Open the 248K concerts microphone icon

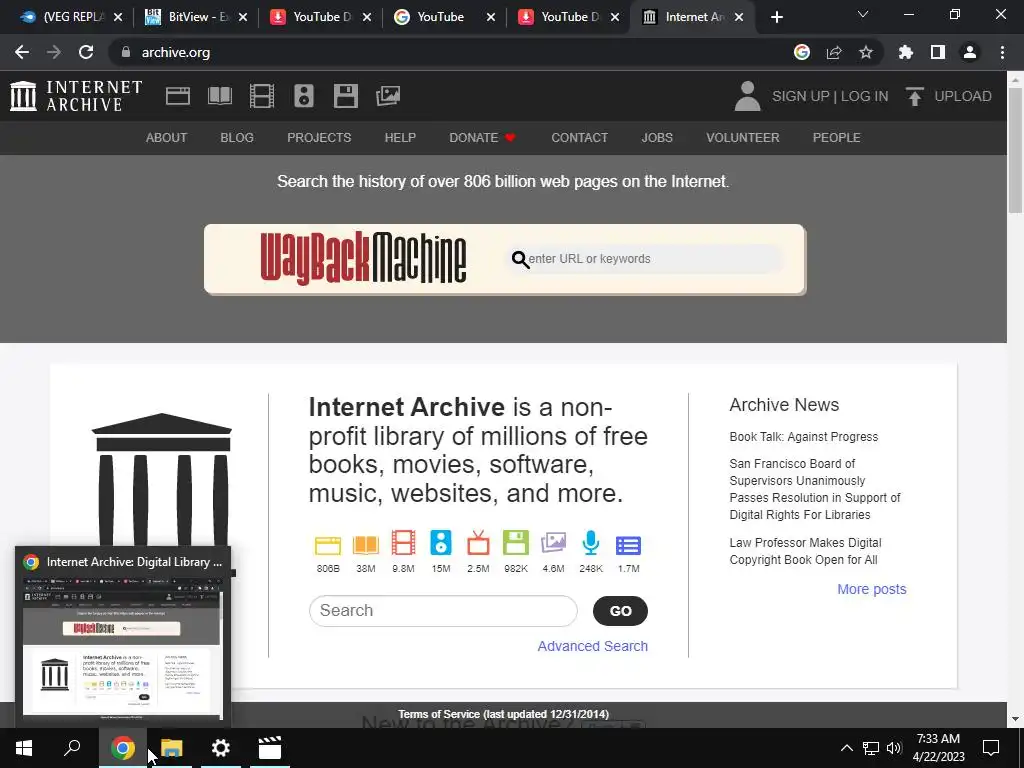point(591,543)
